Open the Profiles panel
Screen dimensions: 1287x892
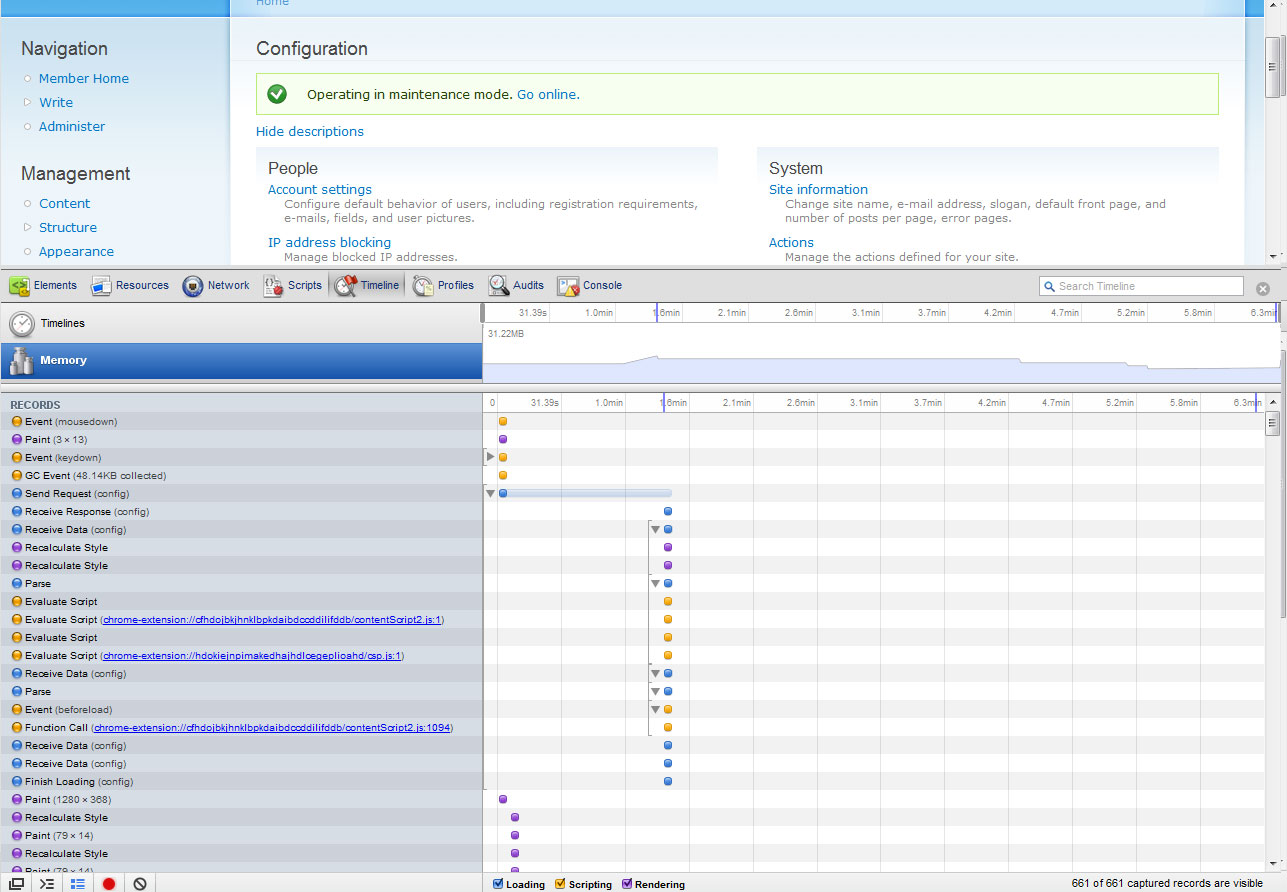point(444,285)
